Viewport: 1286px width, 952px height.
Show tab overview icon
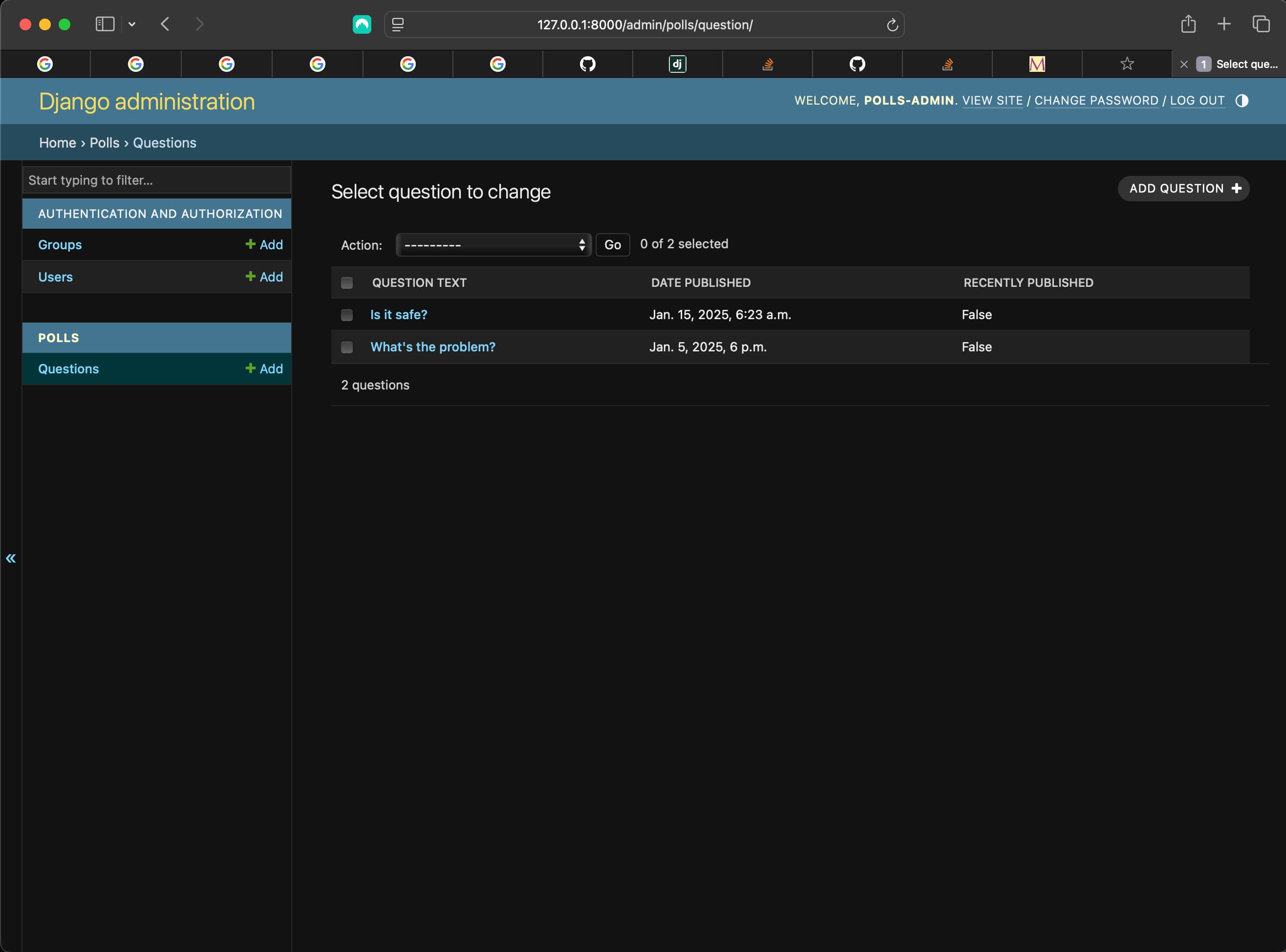click(x=1261, y=24)
